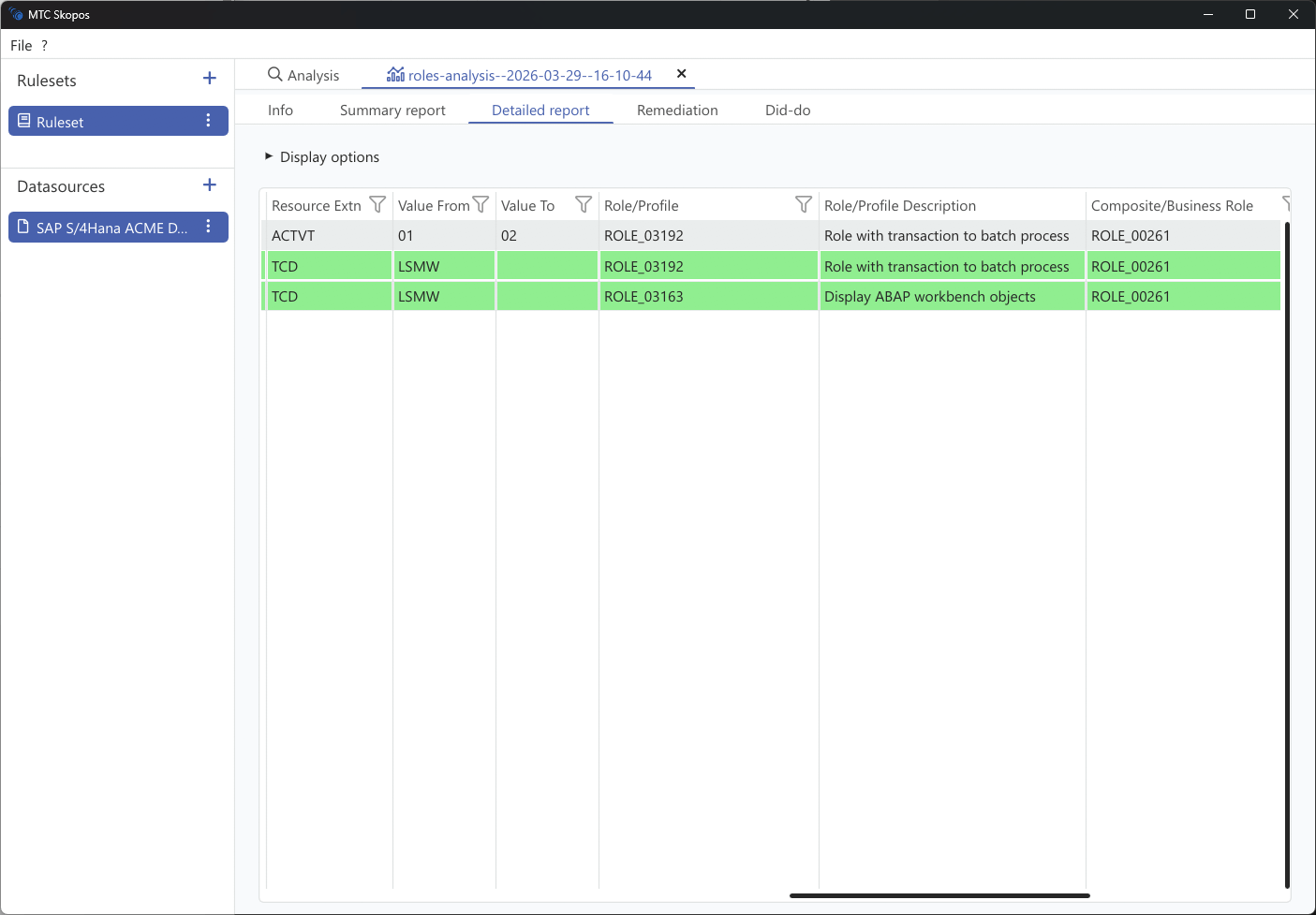Open the File menu

click(21, 45)
